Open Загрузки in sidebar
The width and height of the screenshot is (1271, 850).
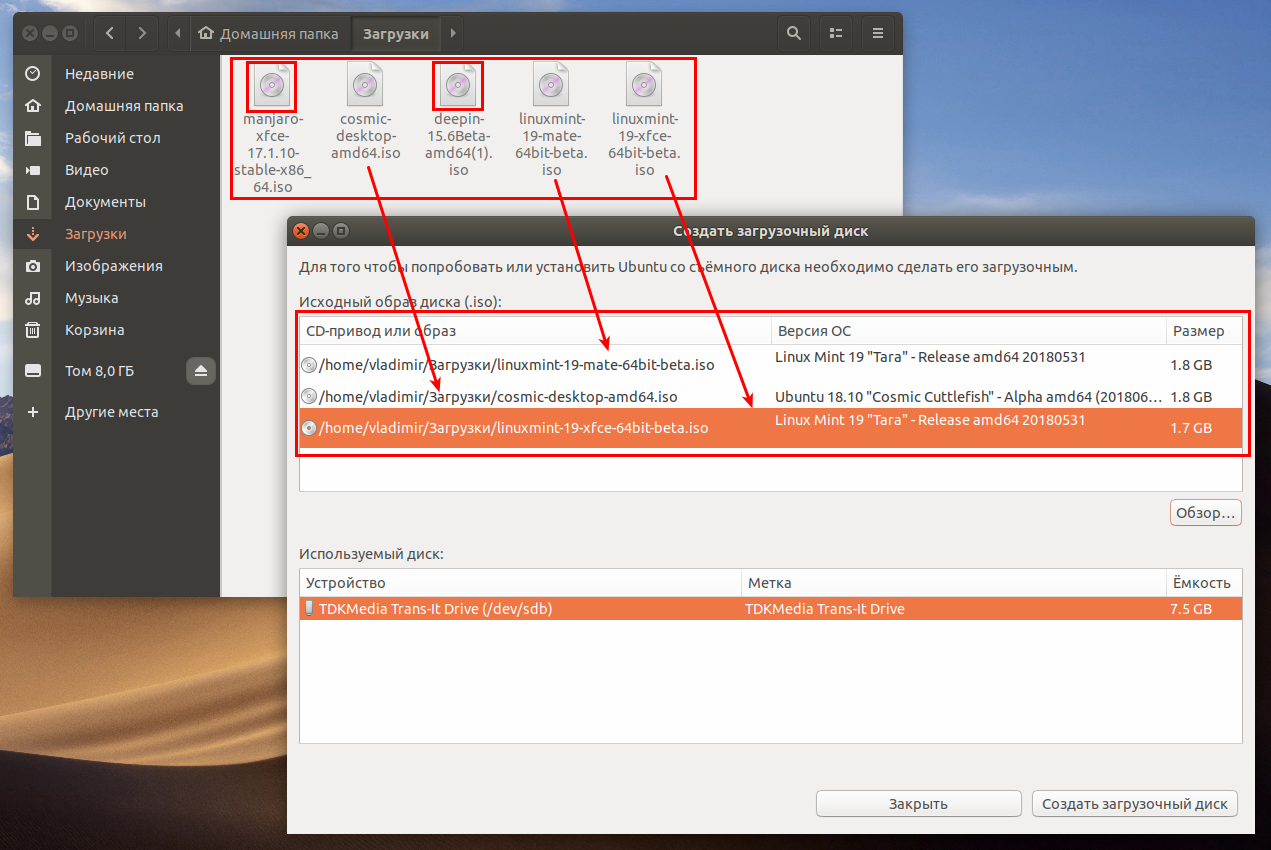pos(116,234)
